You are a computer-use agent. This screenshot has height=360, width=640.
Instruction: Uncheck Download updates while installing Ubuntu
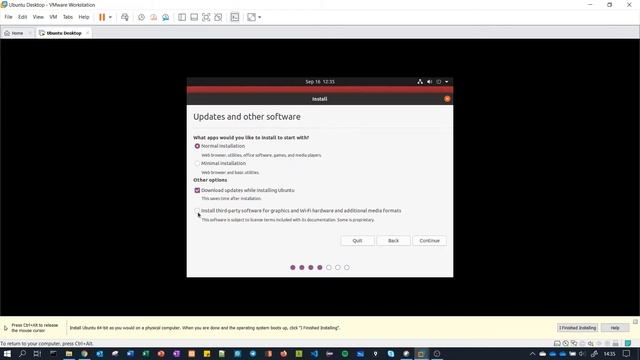coord(197,190)
